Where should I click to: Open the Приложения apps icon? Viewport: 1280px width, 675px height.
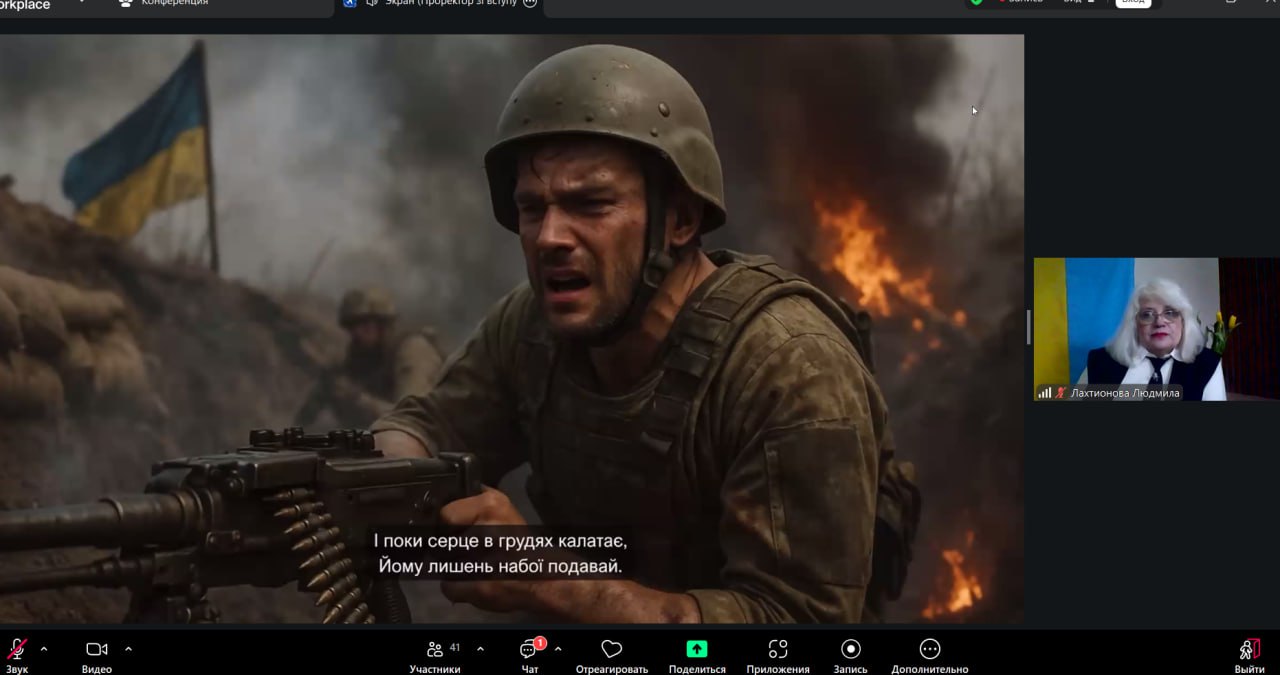click(778, 650)
